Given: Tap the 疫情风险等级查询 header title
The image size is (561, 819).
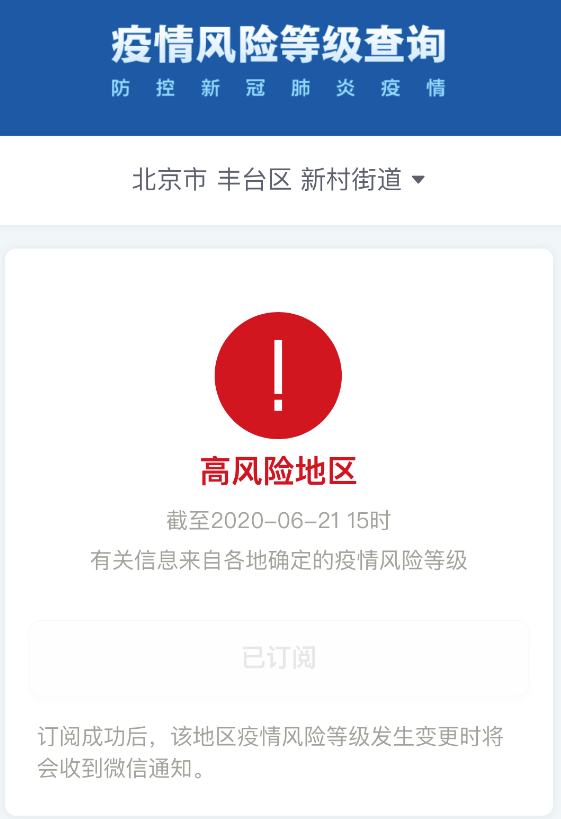Looking at the screenshot, I should (x=278, y=45).
